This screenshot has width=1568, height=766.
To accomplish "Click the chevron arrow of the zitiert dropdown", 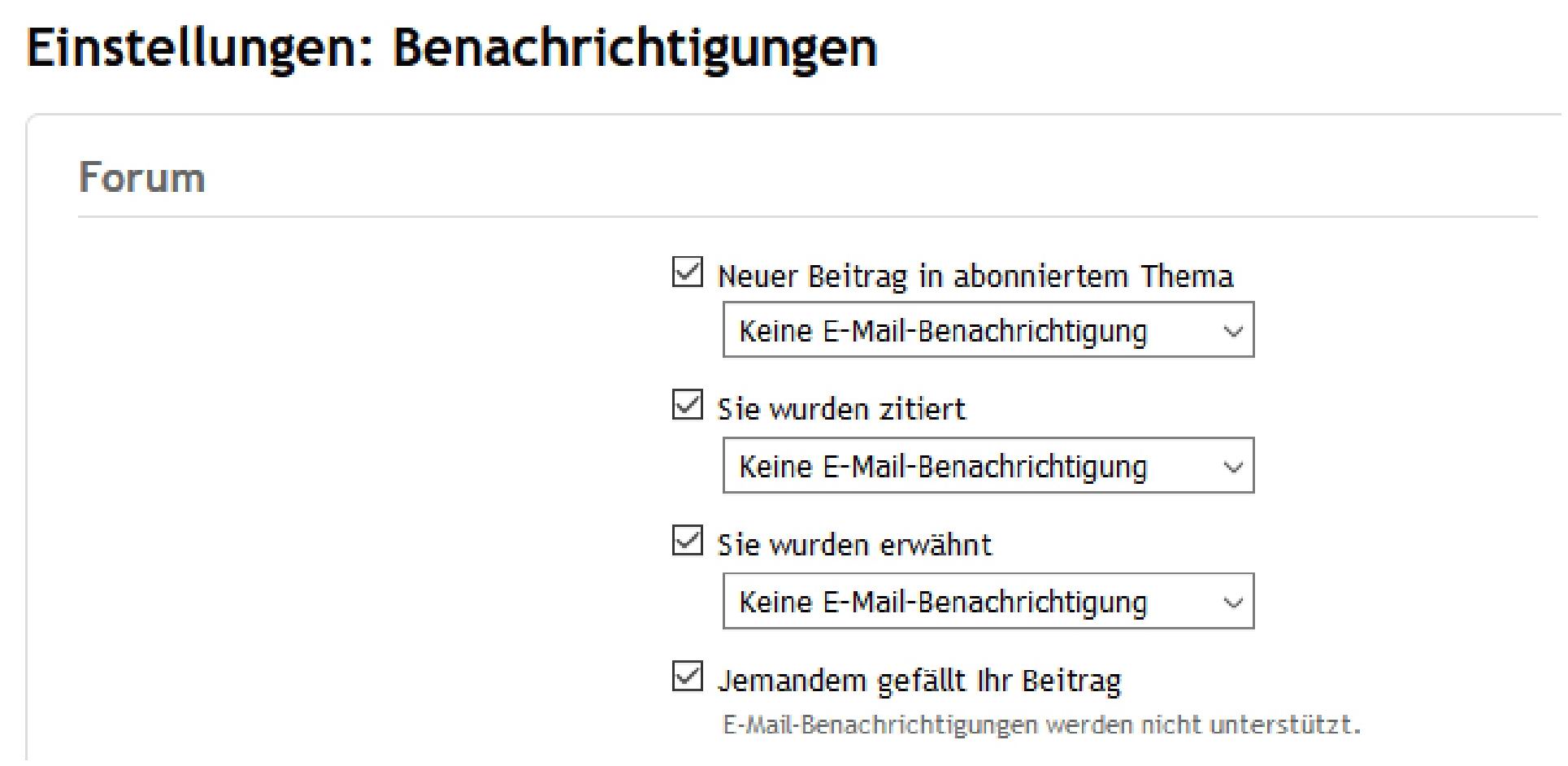I will click(x=1232, y=467).
